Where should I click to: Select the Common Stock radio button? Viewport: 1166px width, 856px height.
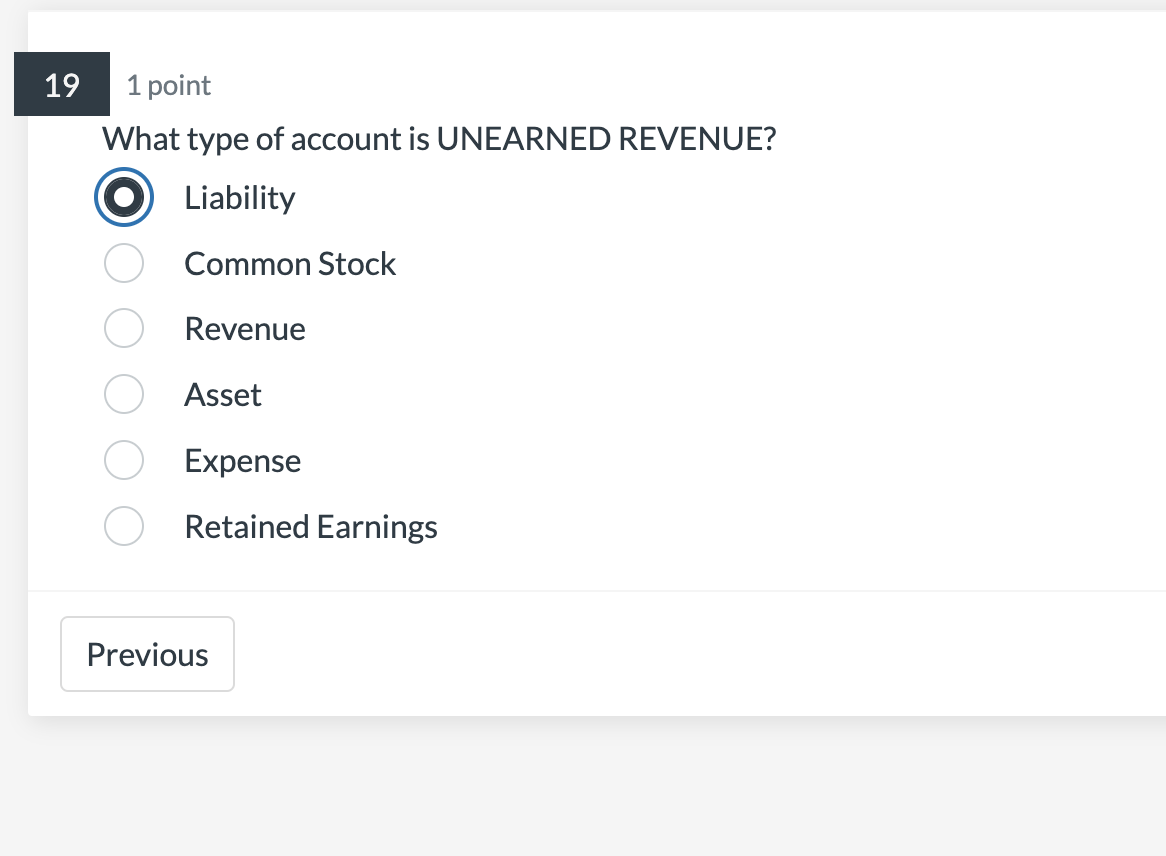point(124,263)
